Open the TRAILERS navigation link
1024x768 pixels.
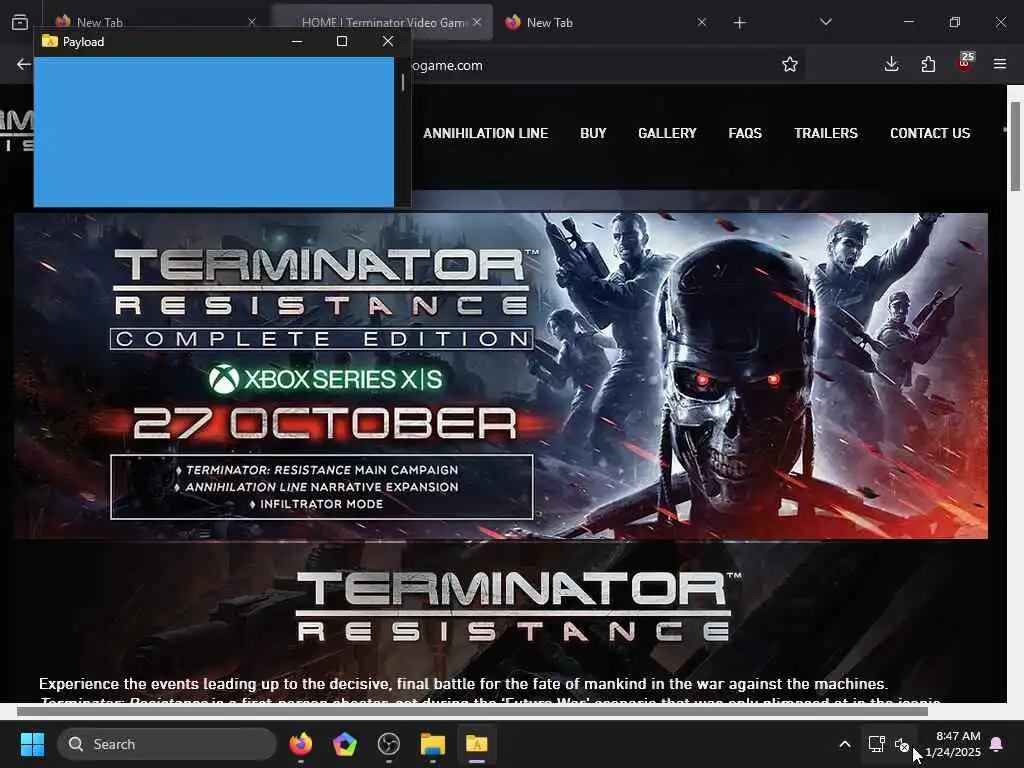coord(825,133)
